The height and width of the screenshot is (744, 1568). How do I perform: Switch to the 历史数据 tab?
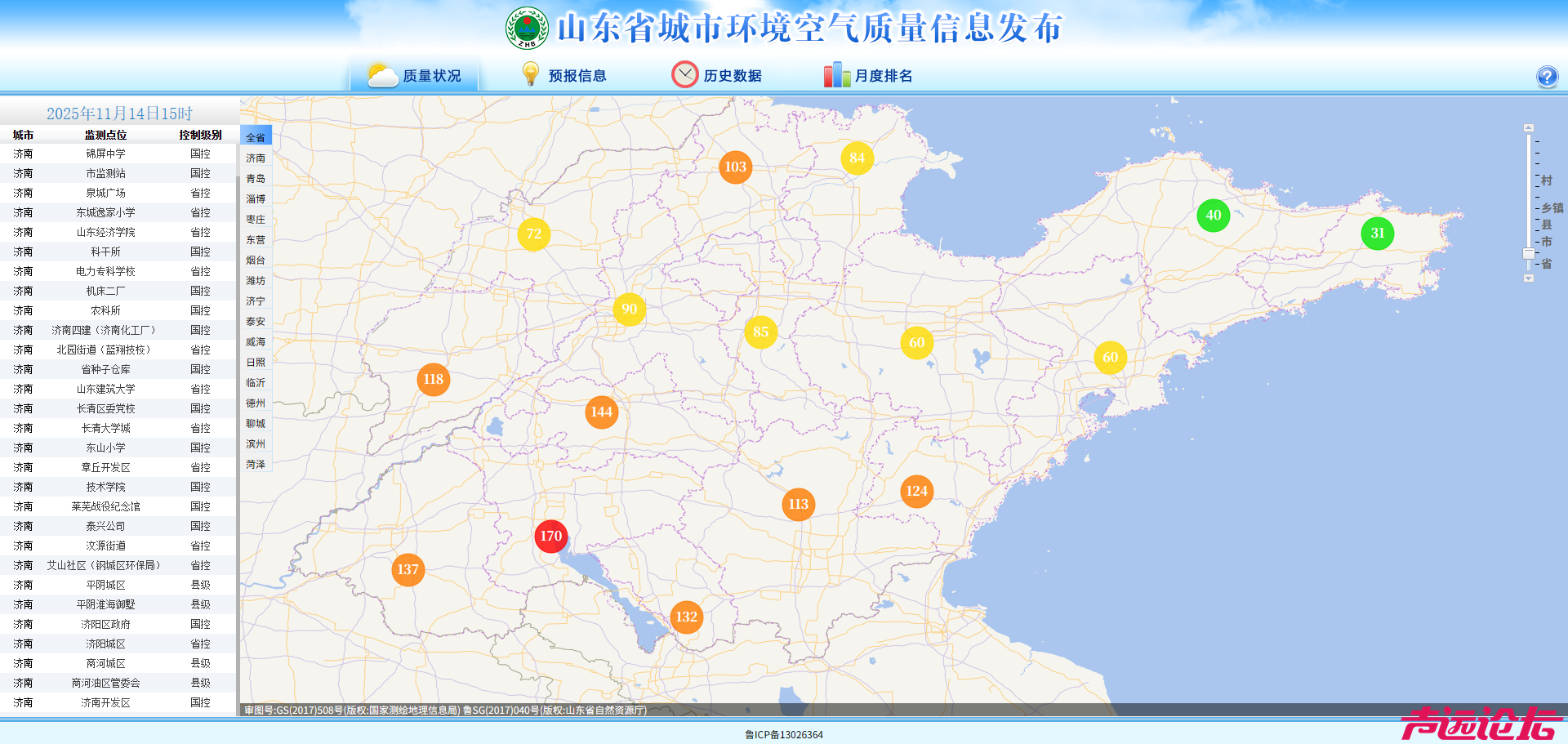tap(733, 75)
